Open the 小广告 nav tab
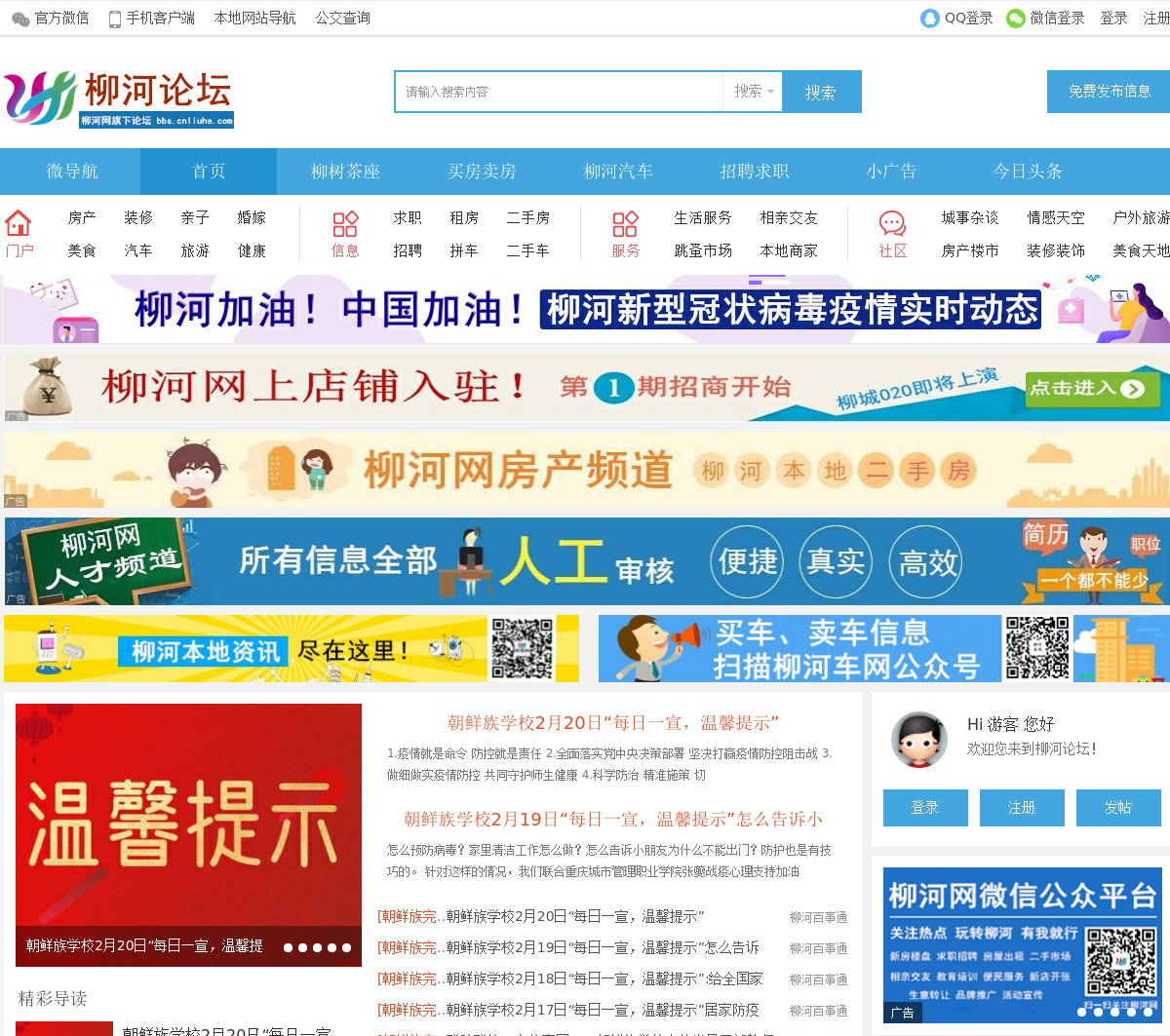The height and width of the screenshot is (1036, 1170). 891,172
